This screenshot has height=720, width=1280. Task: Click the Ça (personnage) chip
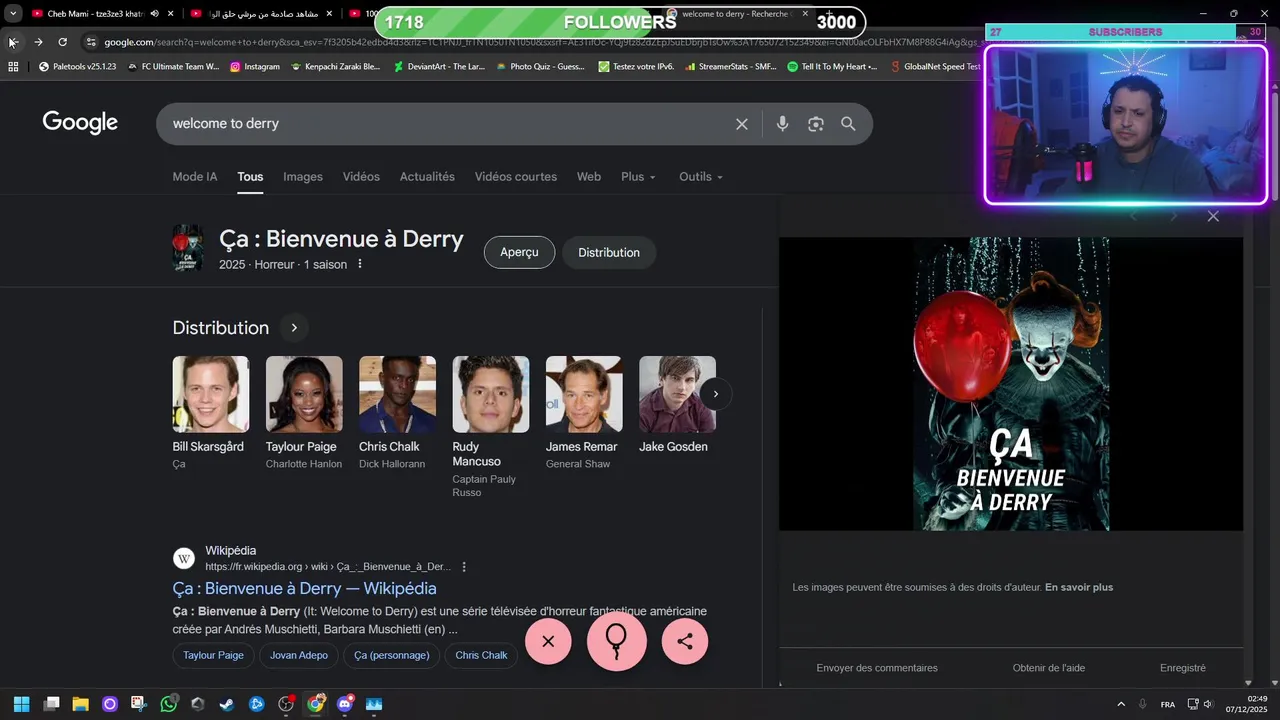click(391, 655)
